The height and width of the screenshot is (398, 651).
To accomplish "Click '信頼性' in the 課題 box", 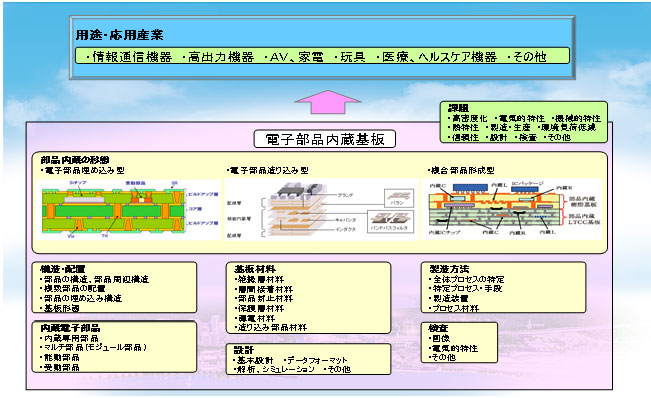I will pyautogui.click(x=465, y=137).
